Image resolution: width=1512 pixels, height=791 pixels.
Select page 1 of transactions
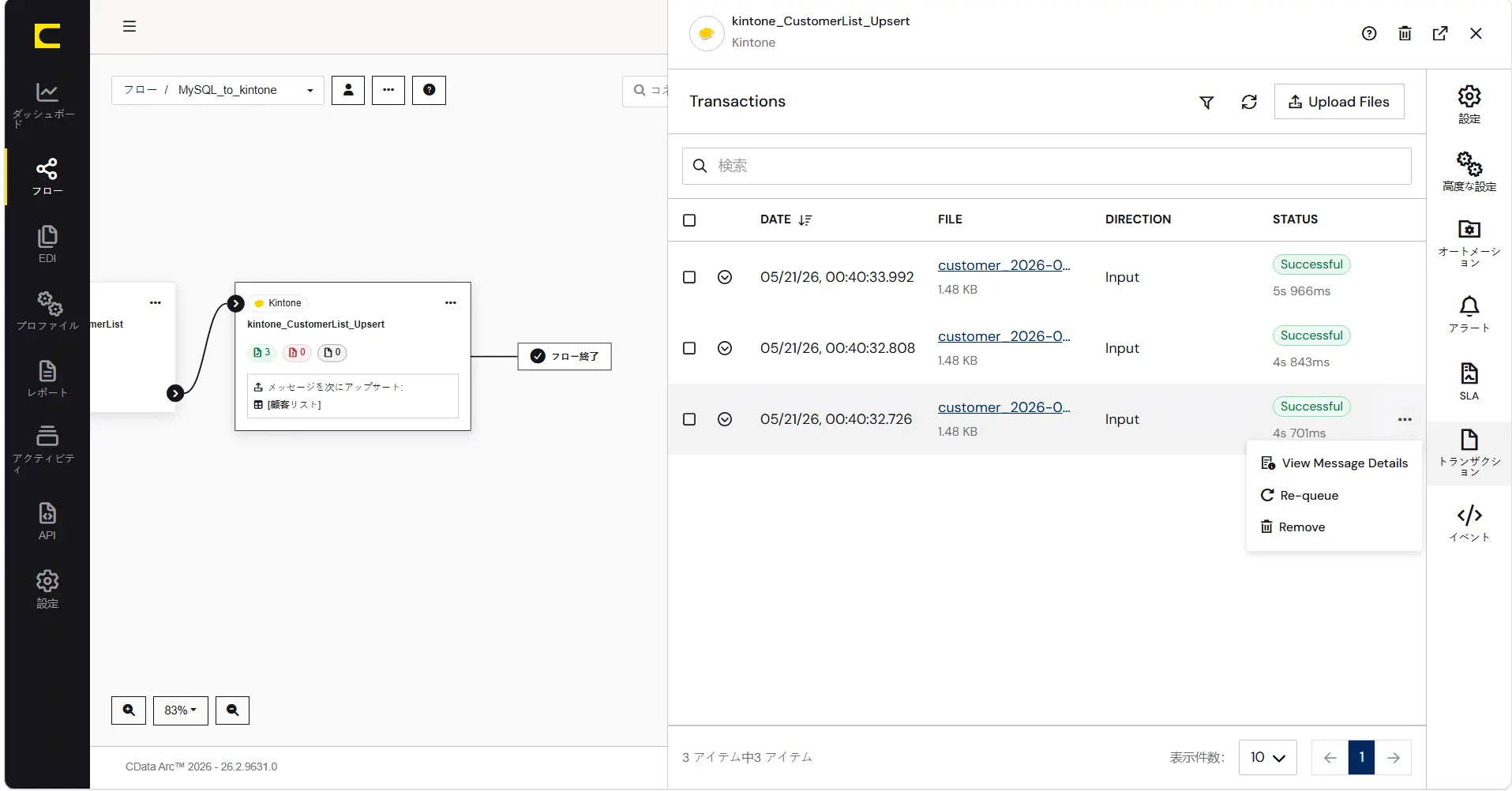pyautogui.click(x=1361, y=757)
